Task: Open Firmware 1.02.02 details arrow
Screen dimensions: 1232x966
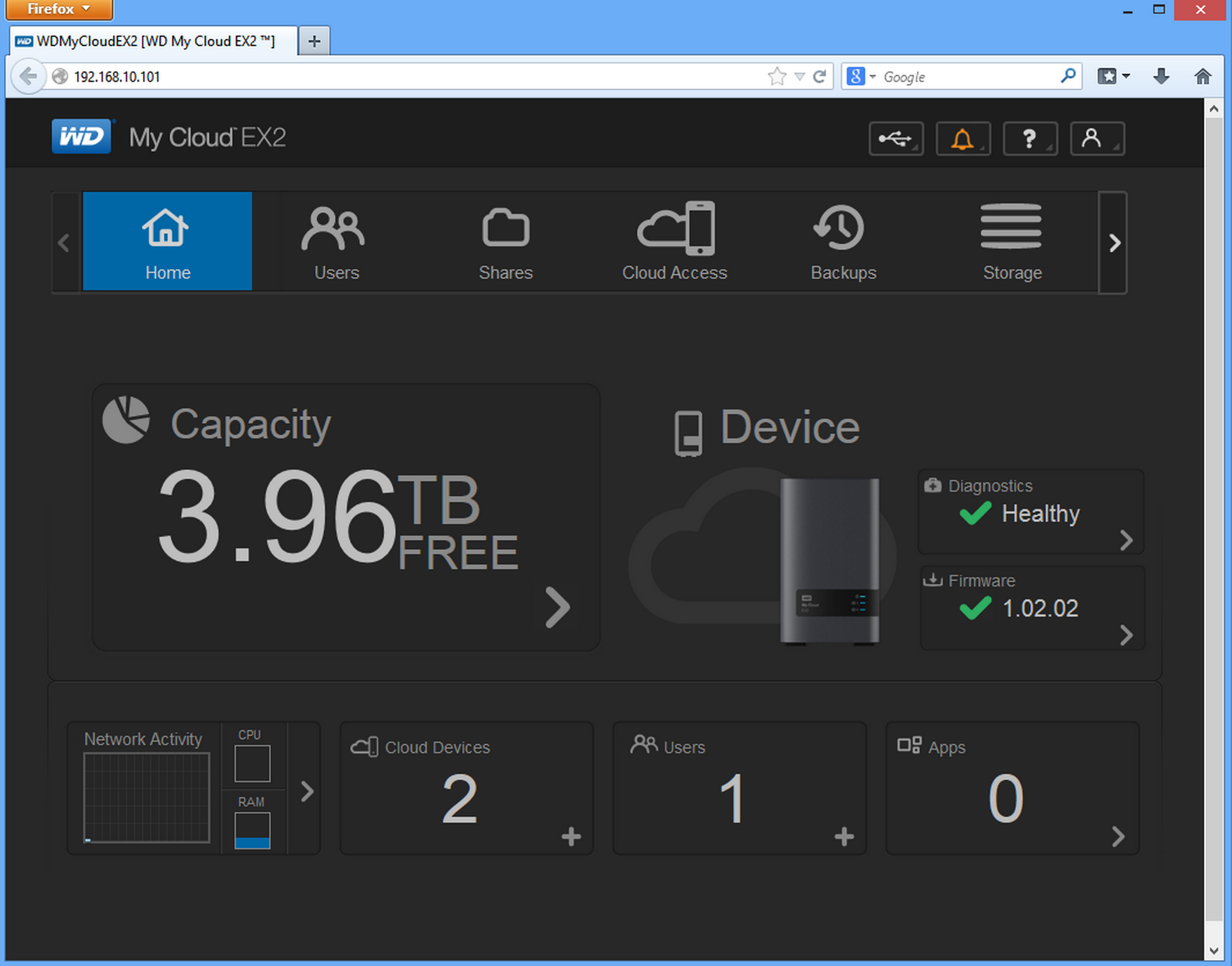Action: click(x=1125, y=635)
